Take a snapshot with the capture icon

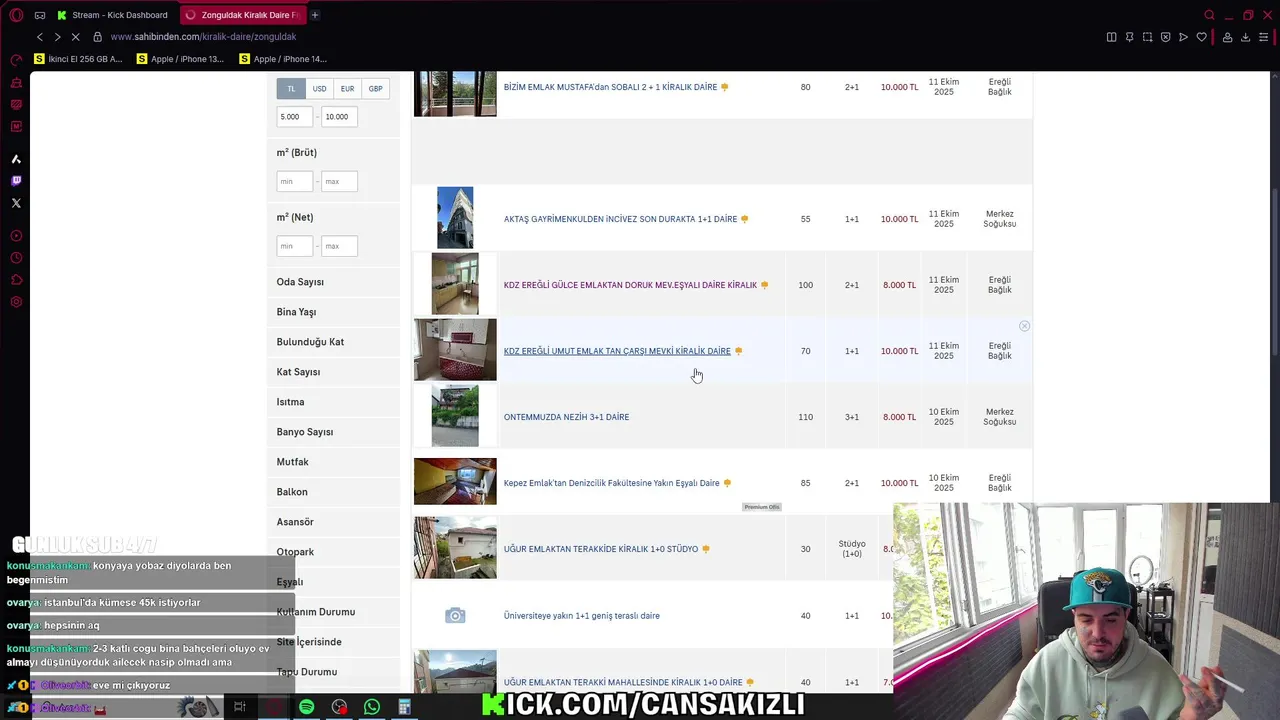pos(1147,37)
